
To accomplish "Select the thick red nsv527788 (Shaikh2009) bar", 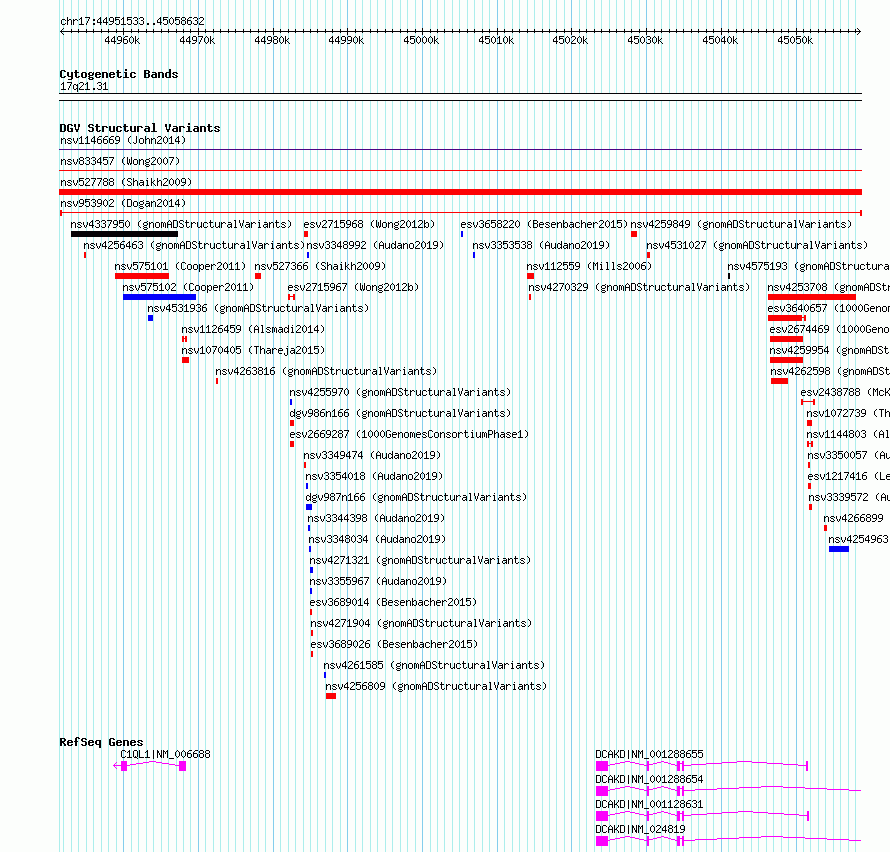I will point(460,192).
